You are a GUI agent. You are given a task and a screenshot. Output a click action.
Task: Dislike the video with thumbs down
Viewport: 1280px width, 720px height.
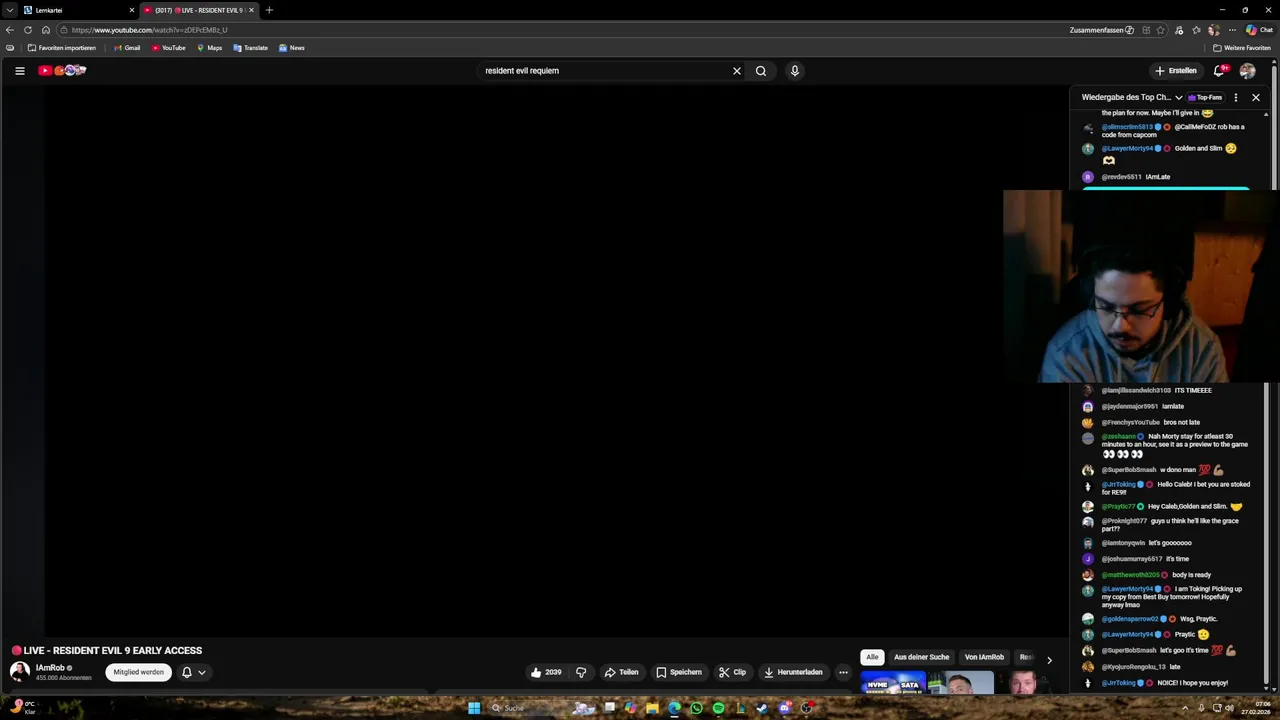tap(581, 672)
